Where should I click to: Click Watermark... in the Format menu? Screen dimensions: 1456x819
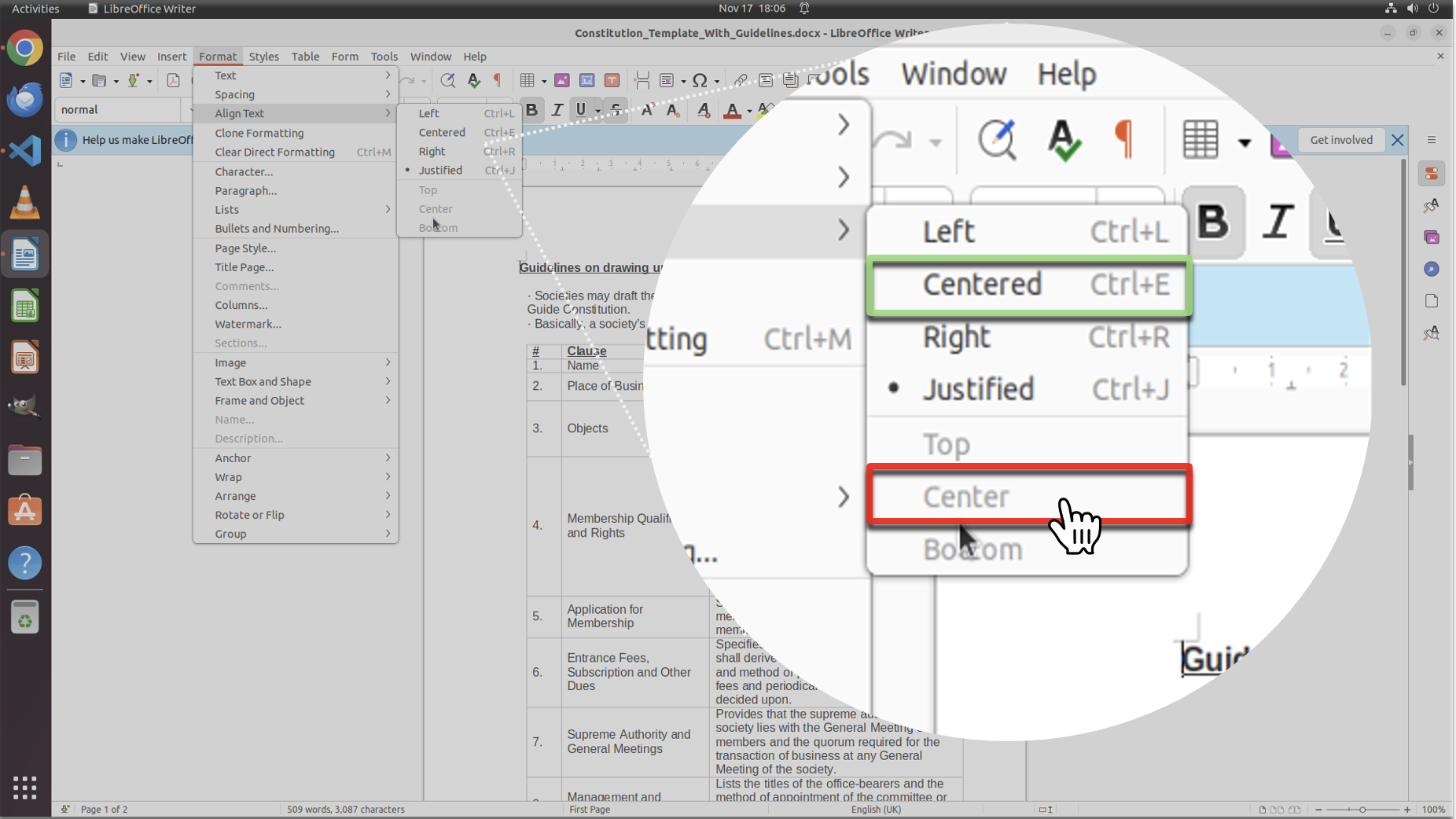pyautogui.click(x=248, y=324)
